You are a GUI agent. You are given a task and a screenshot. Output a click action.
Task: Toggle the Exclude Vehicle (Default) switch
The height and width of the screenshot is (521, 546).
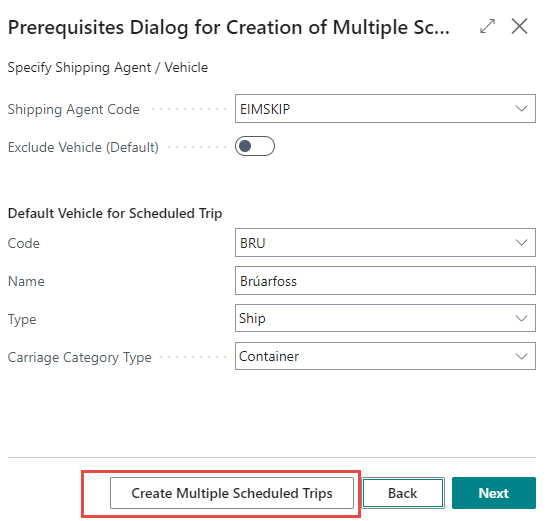click(x=255, y=146)
